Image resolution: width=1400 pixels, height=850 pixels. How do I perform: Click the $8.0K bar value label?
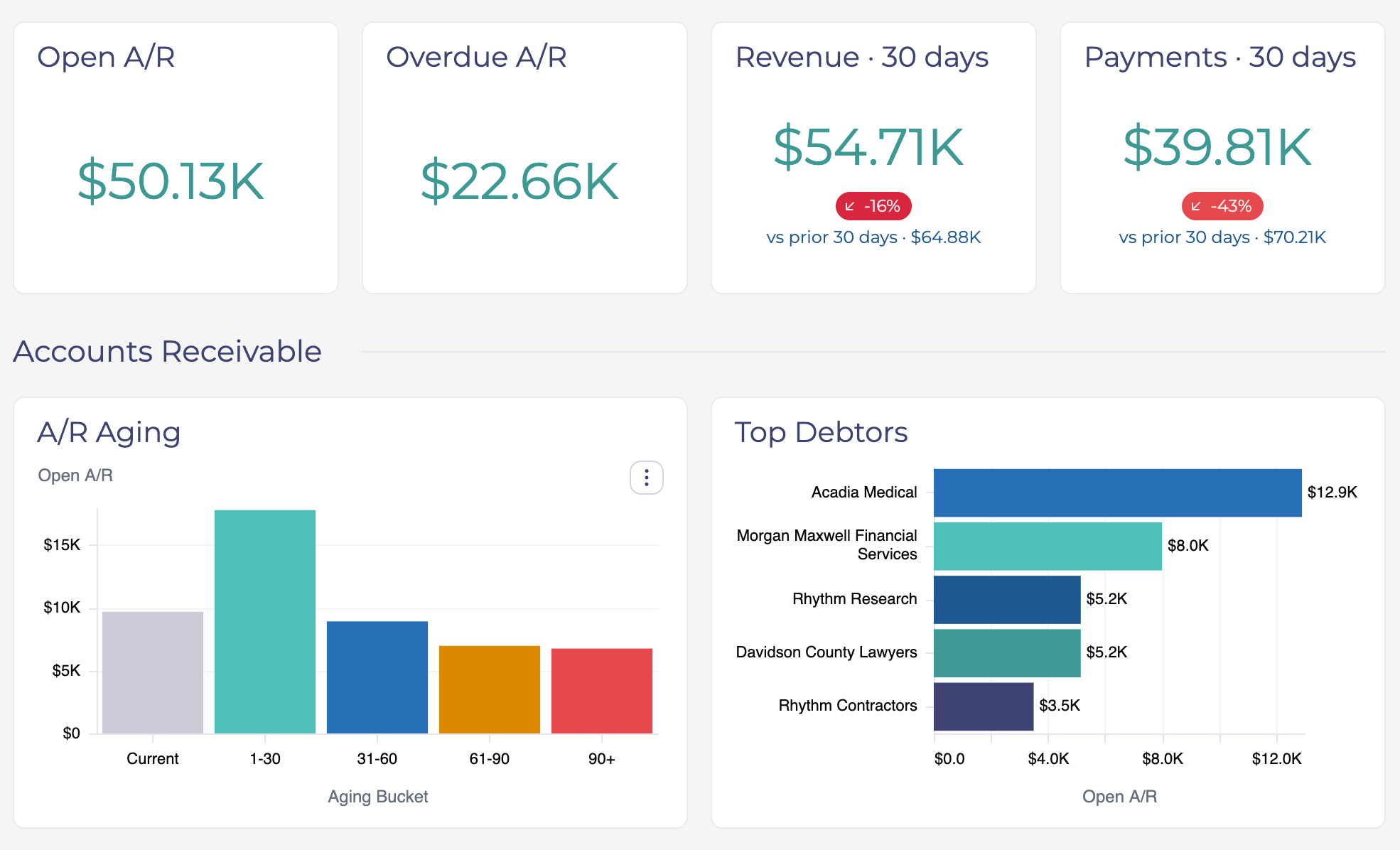[1188, 546]
